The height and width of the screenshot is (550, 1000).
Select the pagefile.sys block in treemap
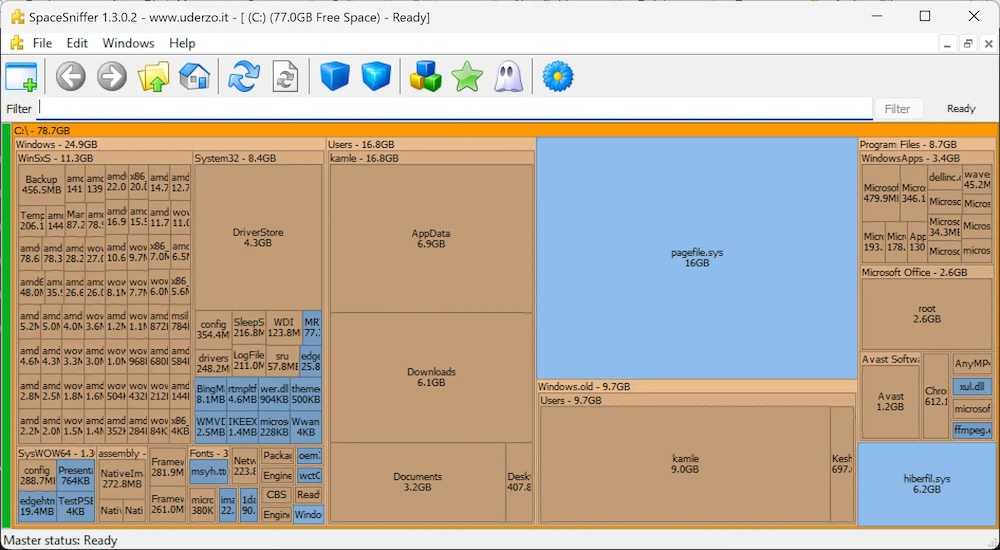click(696, 258)
